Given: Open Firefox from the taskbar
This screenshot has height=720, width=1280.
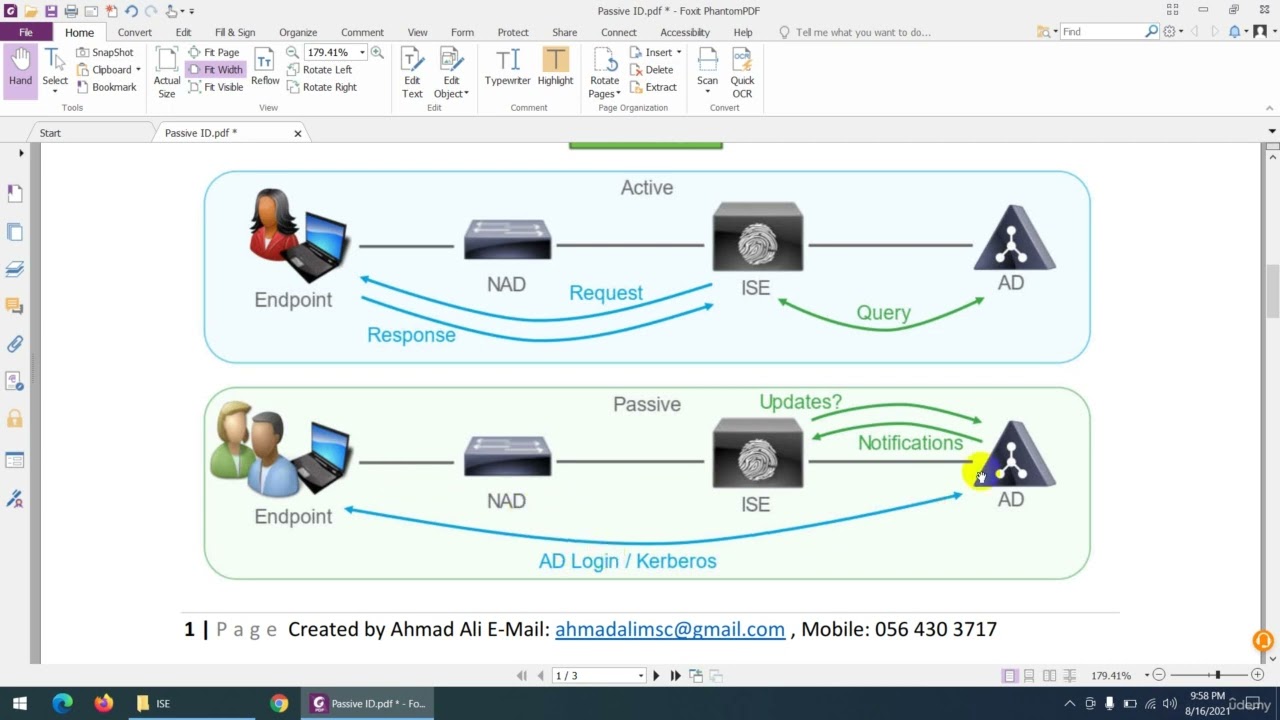Looking at the screenshot, I should coord(104,703).
